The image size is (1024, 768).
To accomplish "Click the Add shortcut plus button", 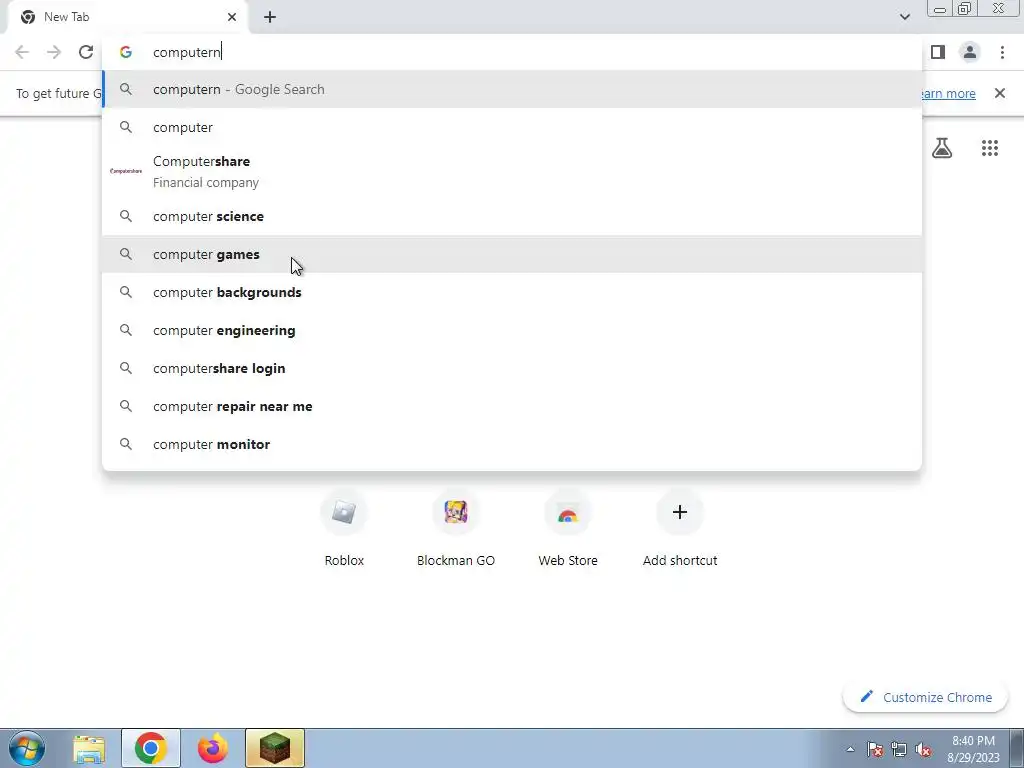I will pyautogui.click(x=680, y=512).
